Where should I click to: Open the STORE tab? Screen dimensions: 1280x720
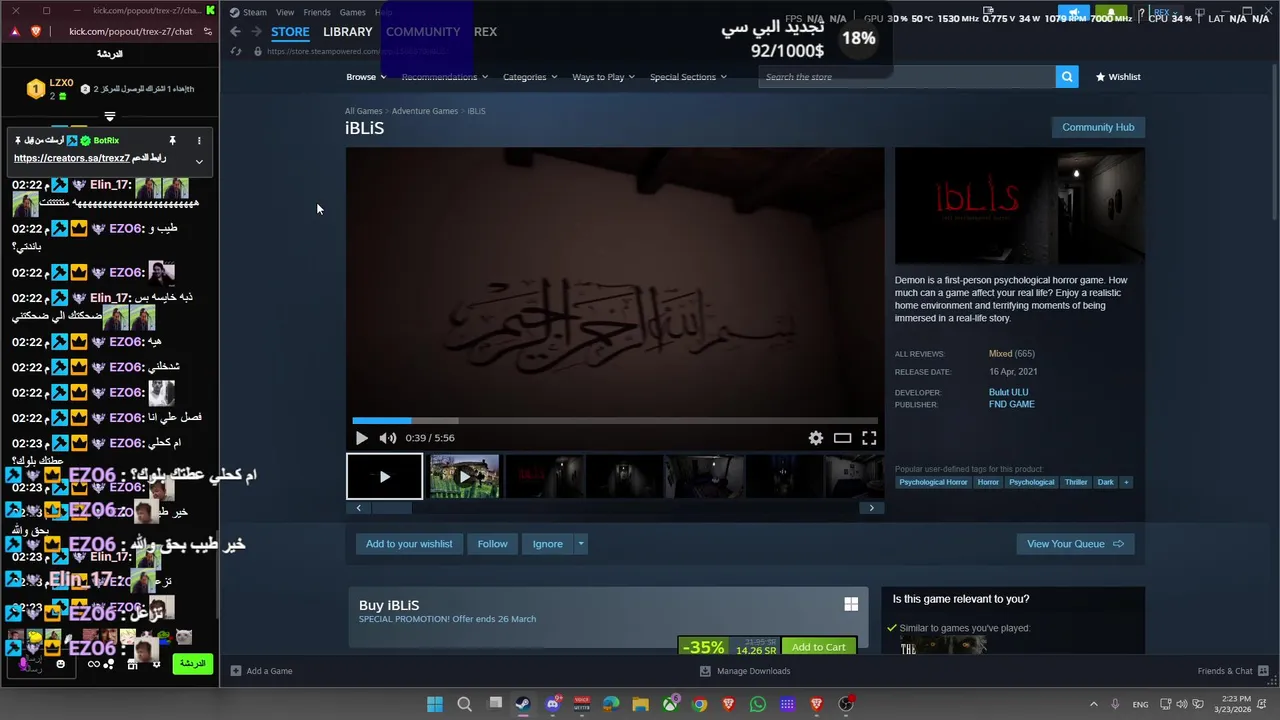tap(290, 32)
